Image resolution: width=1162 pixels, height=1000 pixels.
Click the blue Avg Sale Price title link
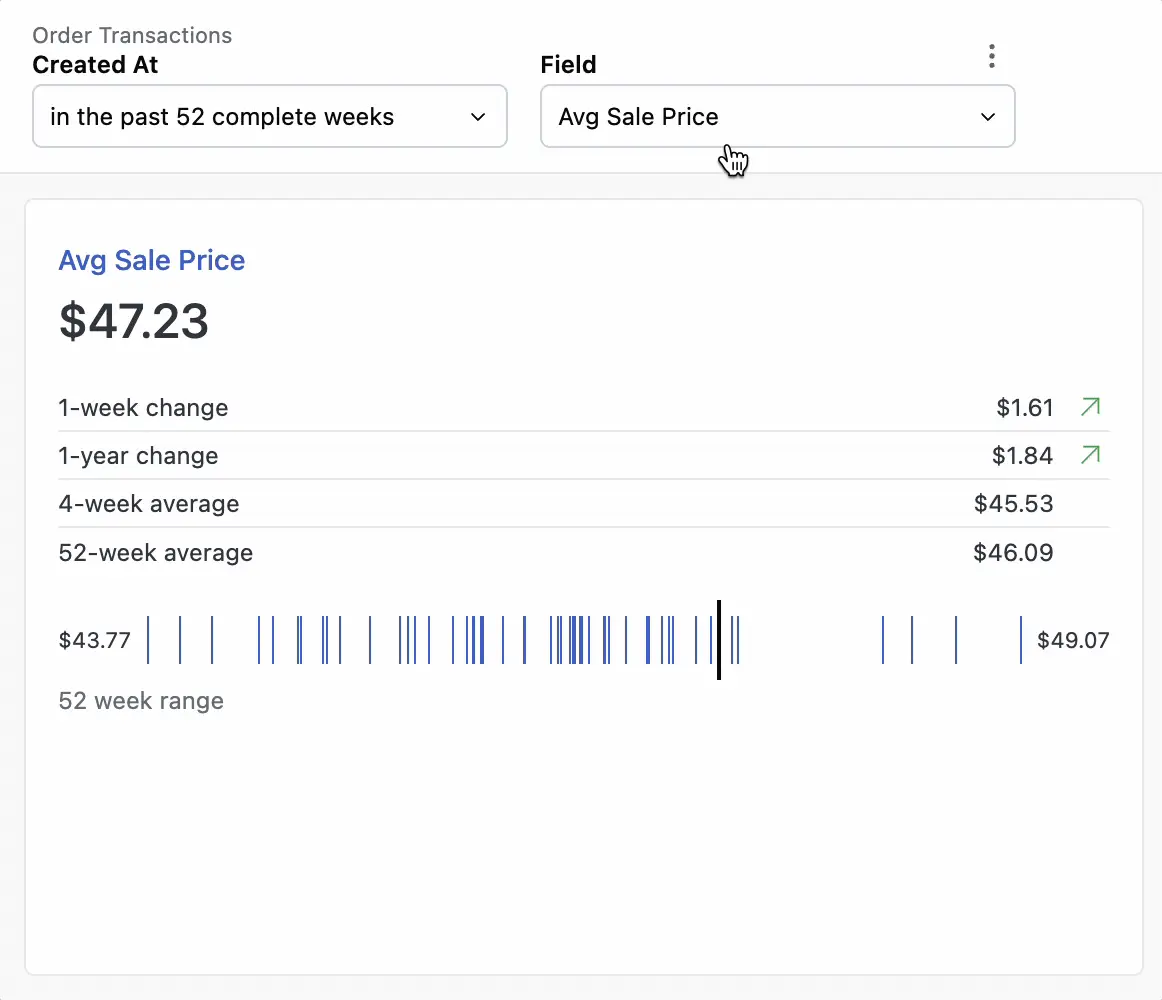click(x=152, y=261)
